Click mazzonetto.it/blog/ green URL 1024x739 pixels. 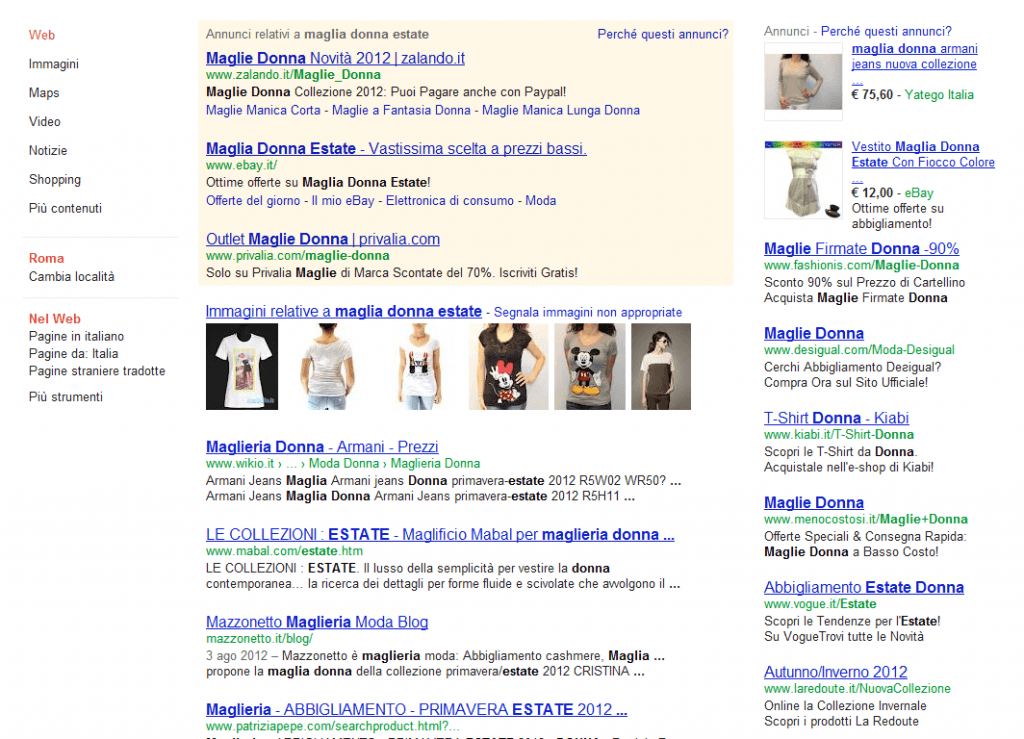[259, 638]
